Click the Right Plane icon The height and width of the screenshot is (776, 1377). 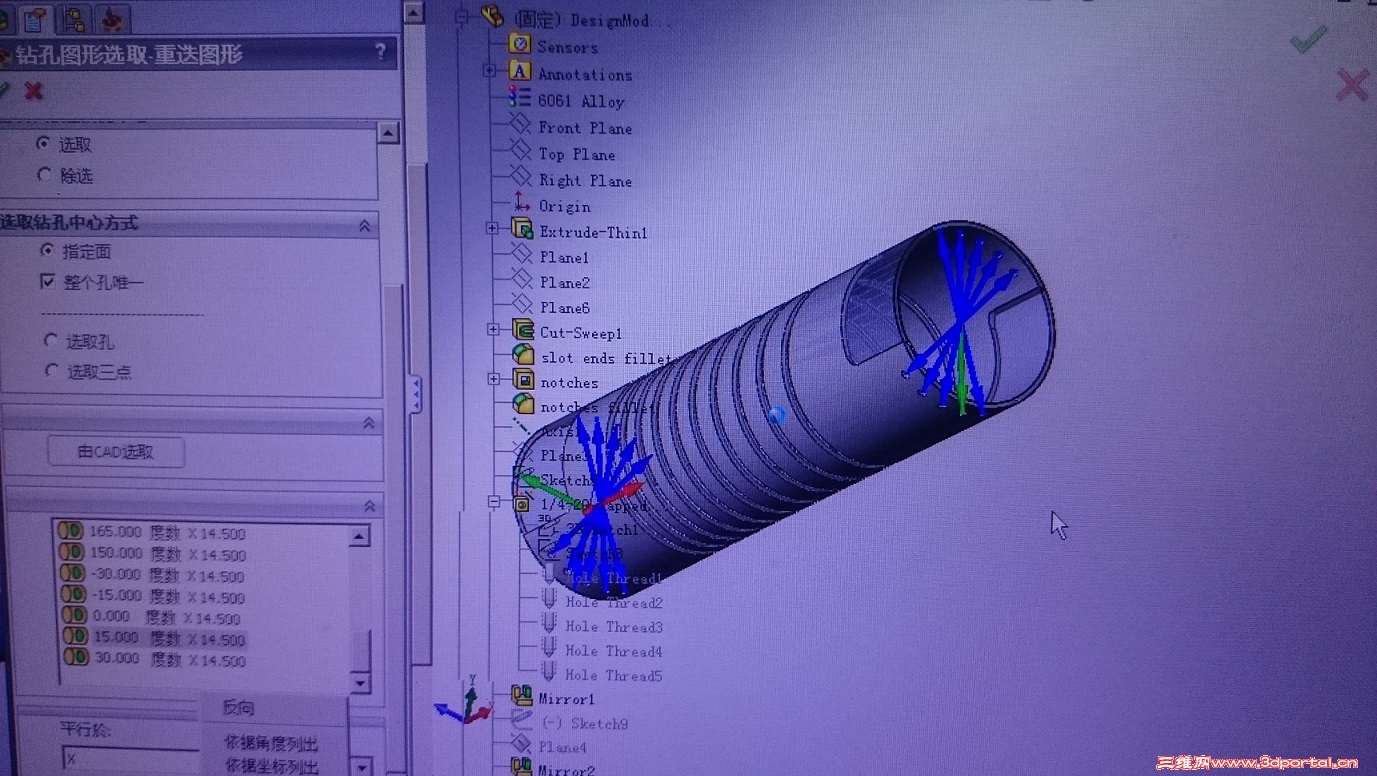(x=520, y=177)
